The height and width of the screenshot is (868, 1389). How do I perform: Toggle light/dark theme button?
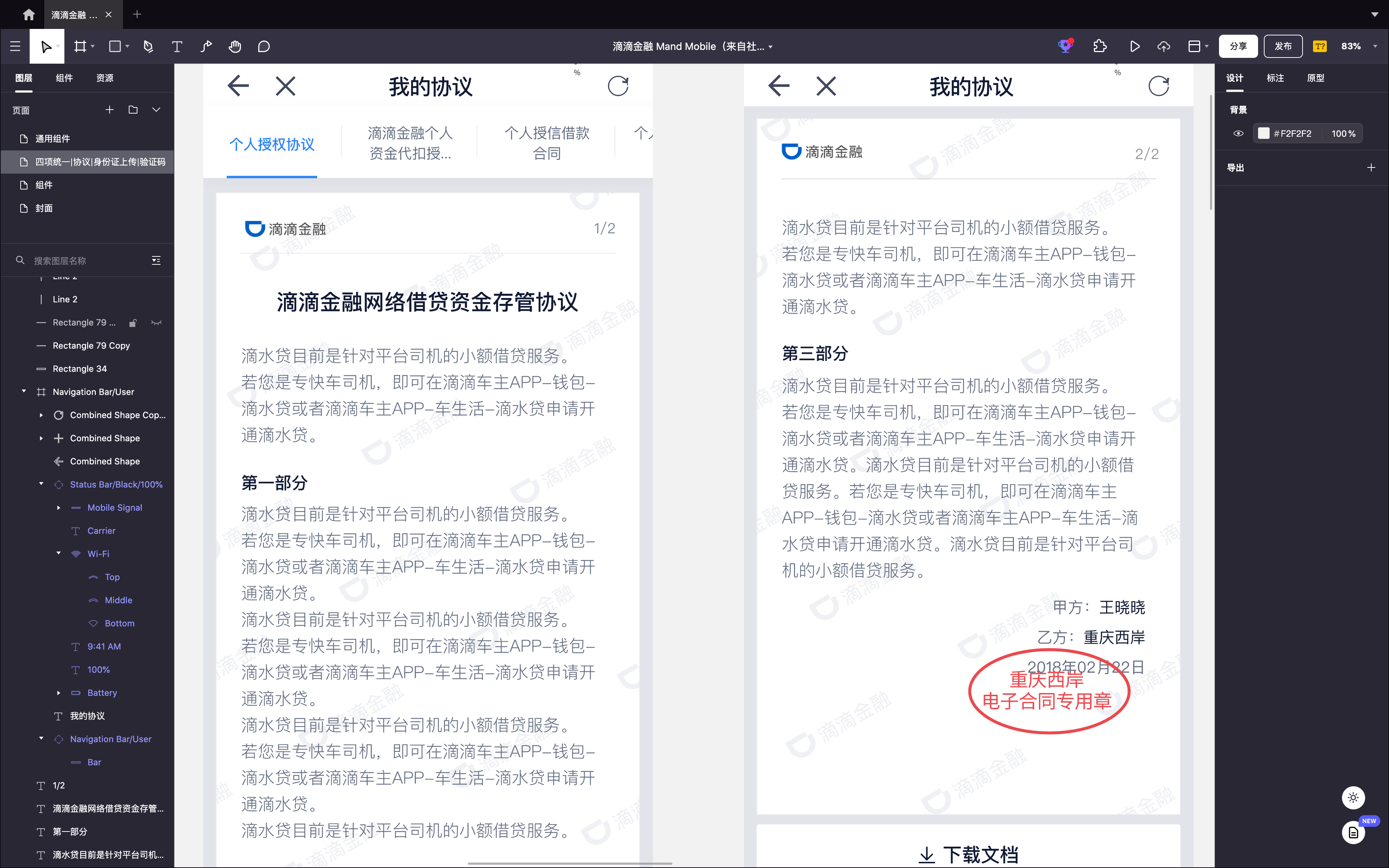1354,797
